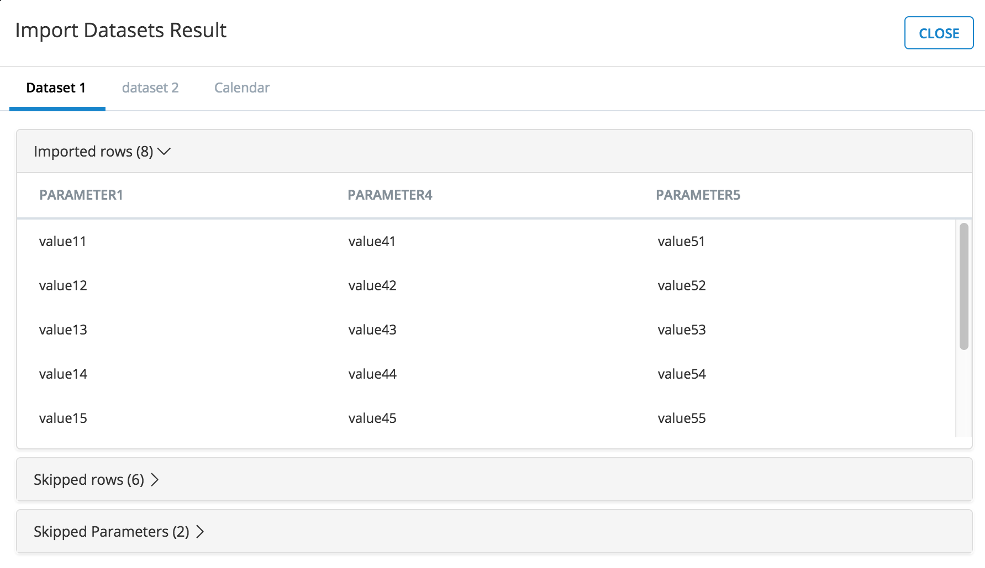
Task: Switch to the Dataset 1 tab
Action: pos(56,88)
